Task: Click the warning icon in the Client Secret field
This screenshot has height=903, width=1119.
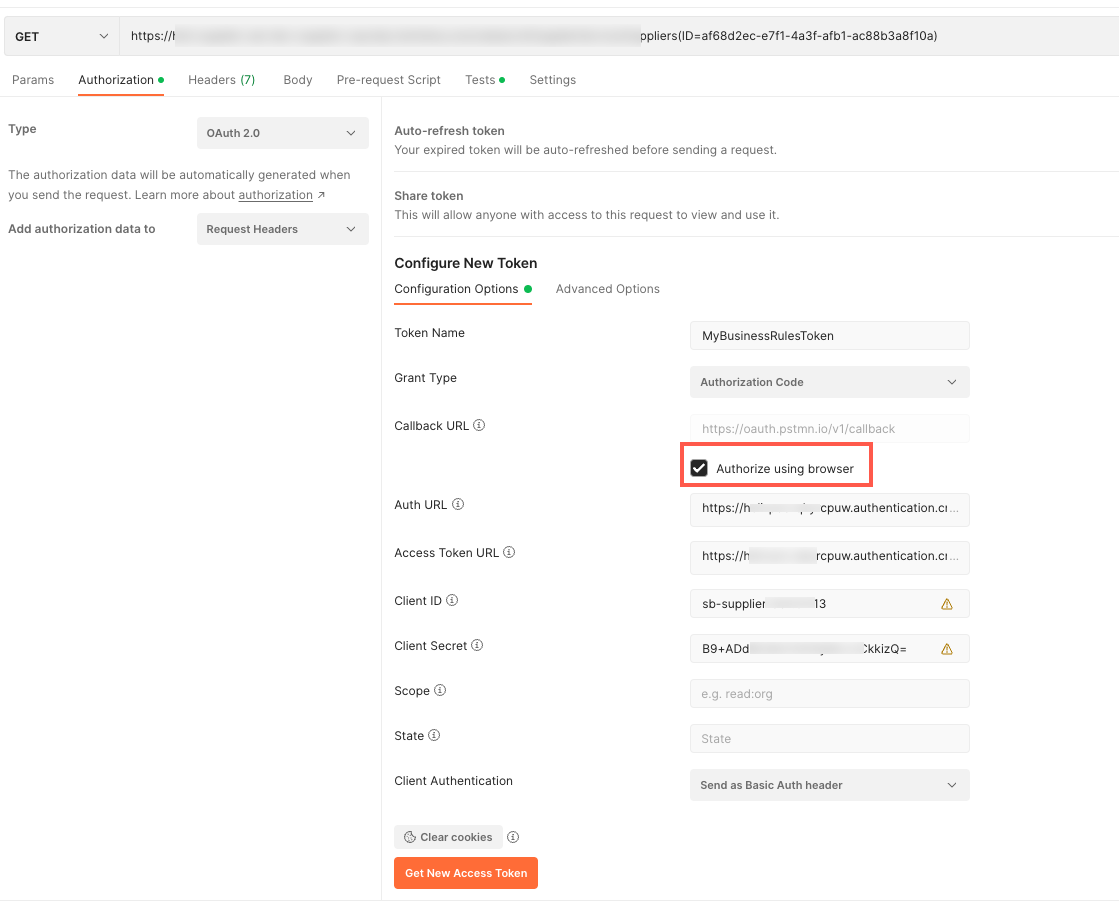Action: point(947,648)
